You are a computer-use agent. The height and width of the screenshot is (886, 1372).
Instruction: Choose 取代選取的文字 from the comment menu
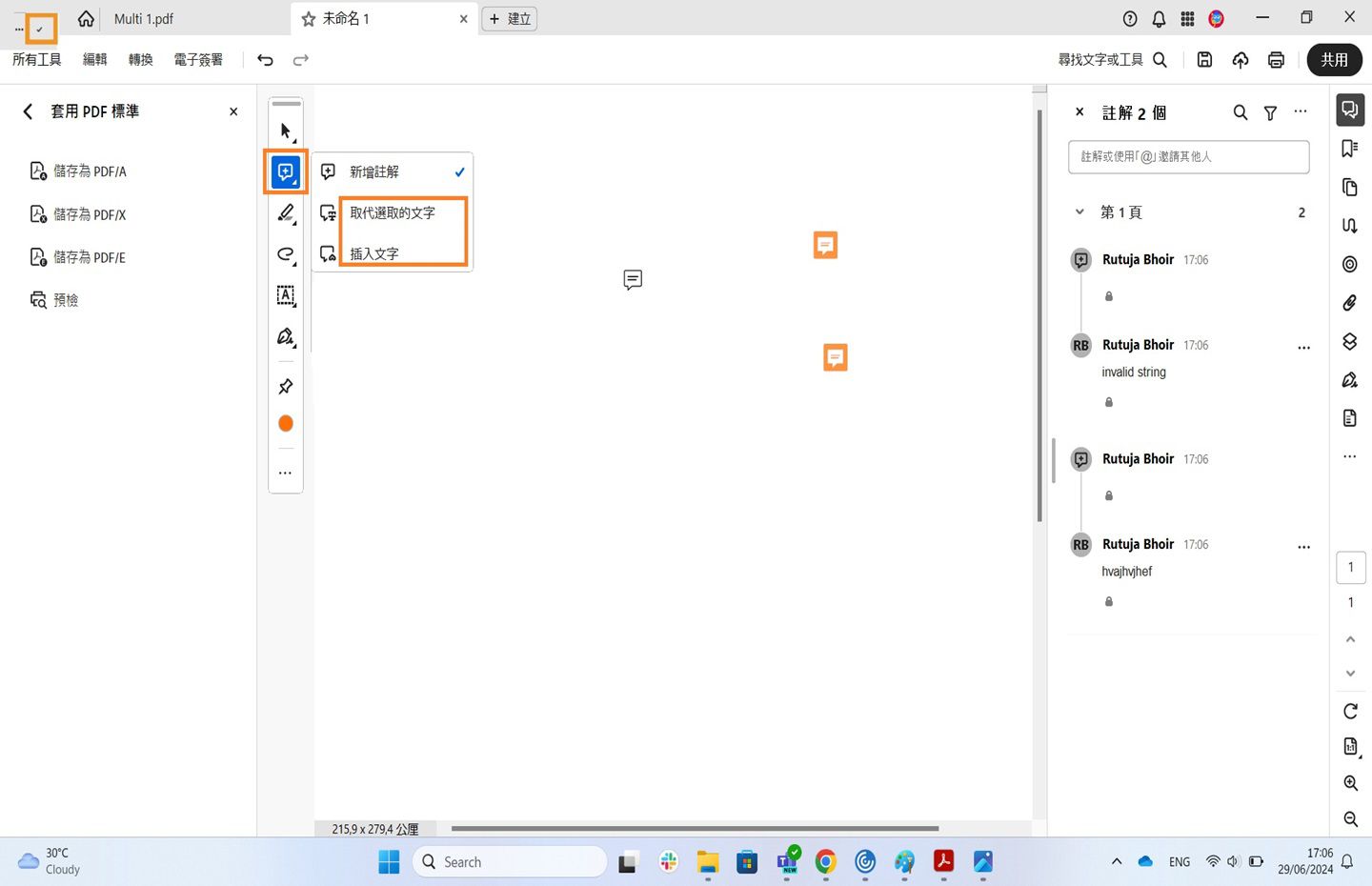(x=393, y=213)
